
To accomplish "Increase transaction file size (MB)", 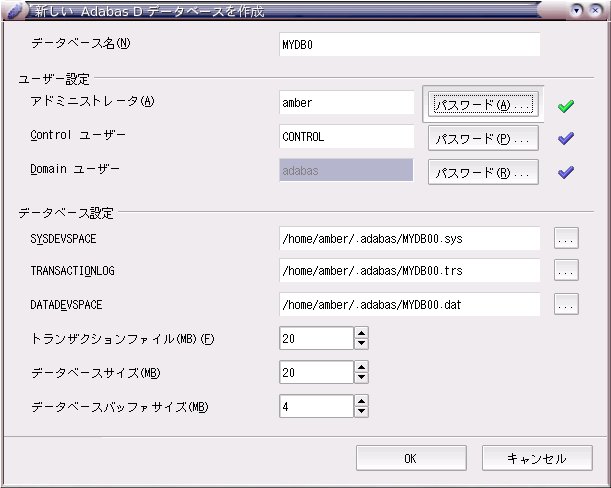I will [x=362, y=333].
